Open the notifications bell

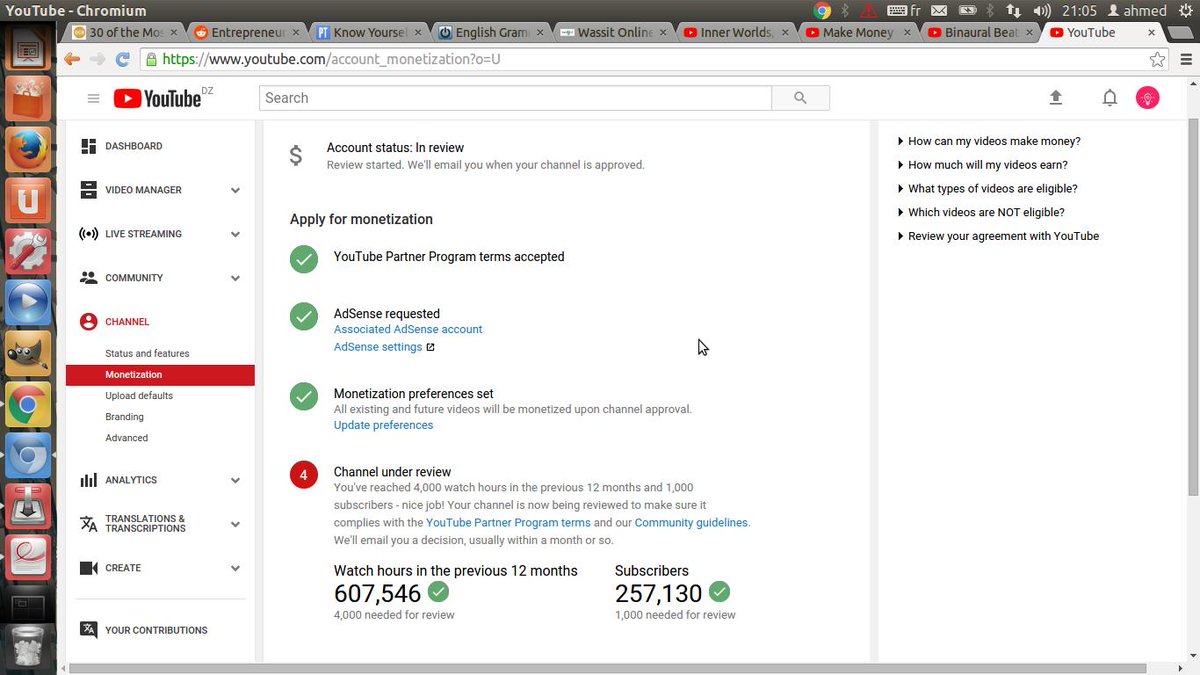point(1109,98)
